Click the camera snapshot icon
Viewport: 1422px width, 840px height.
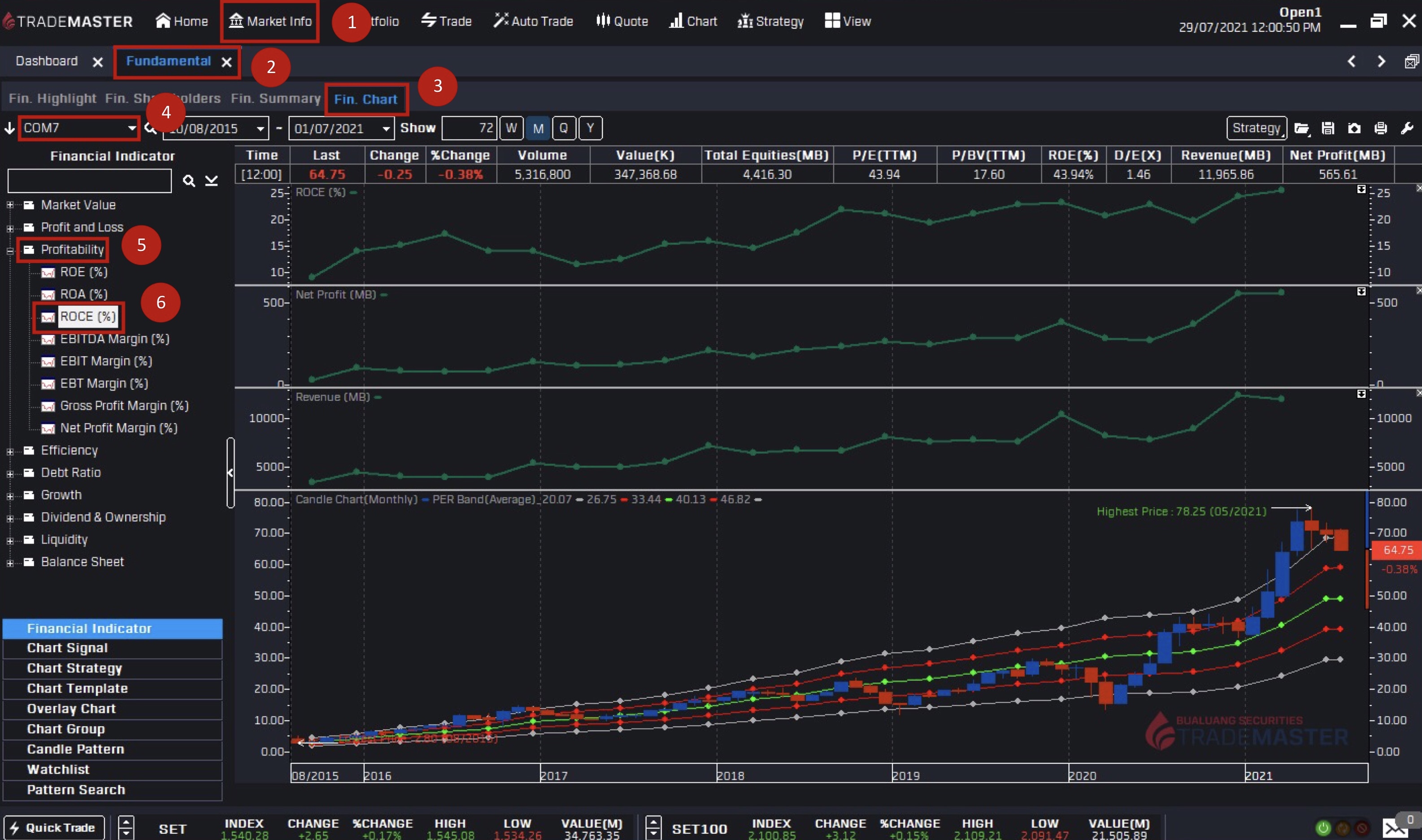[1354, 129]
